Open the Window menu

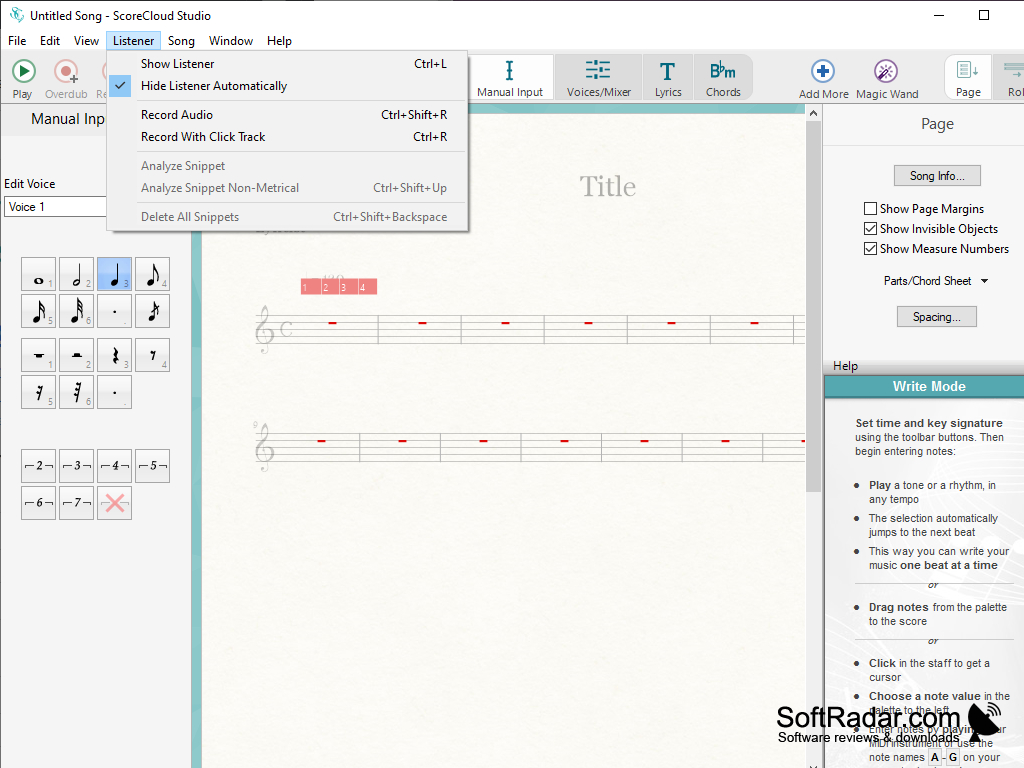coord(231,40)
